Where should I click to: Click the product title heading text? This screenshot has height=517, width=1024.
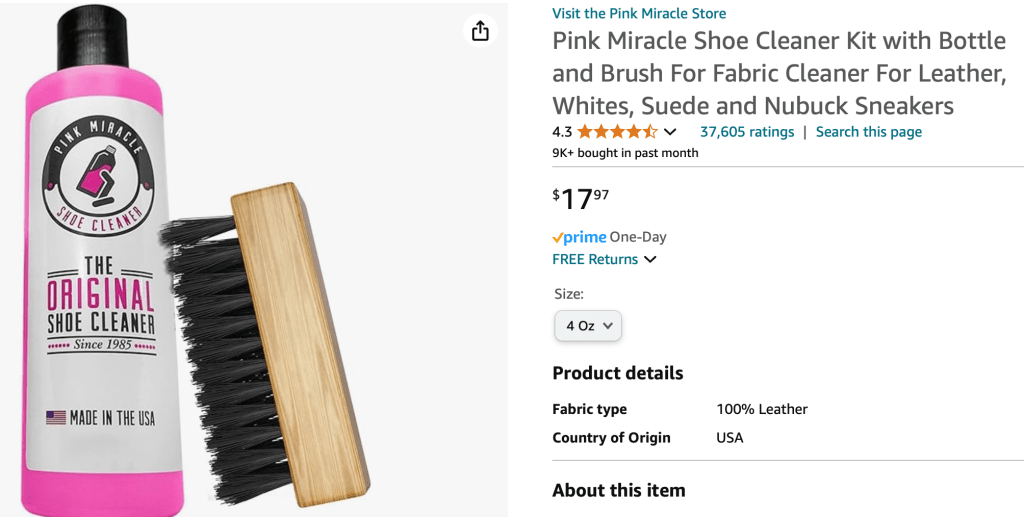pyautogui.click(x=779, y=73)
